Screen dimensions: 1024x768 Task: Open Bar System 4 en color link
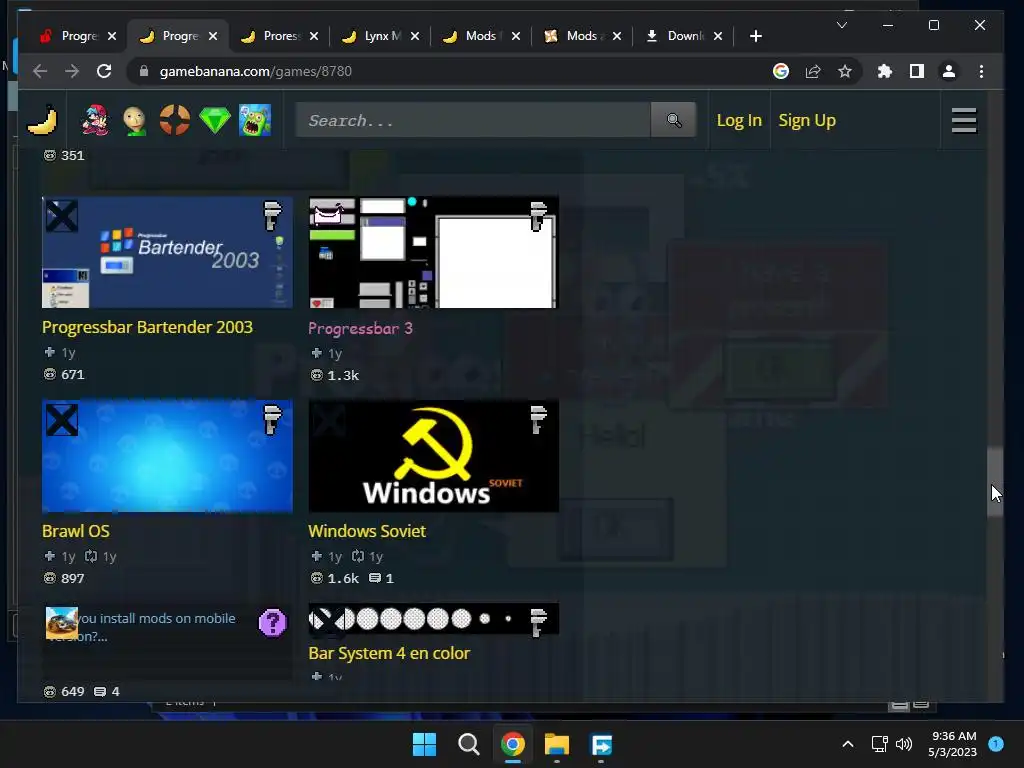coord(389,653)
